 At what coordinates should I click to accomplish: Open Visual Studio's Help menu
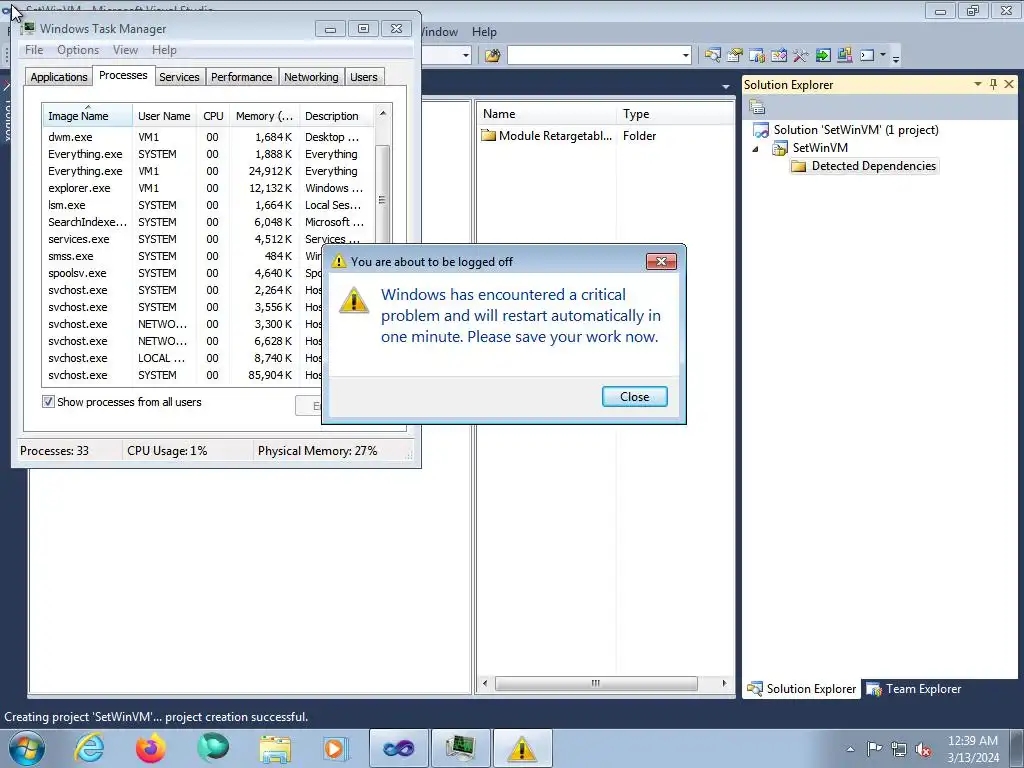click(x=484, y=32)
